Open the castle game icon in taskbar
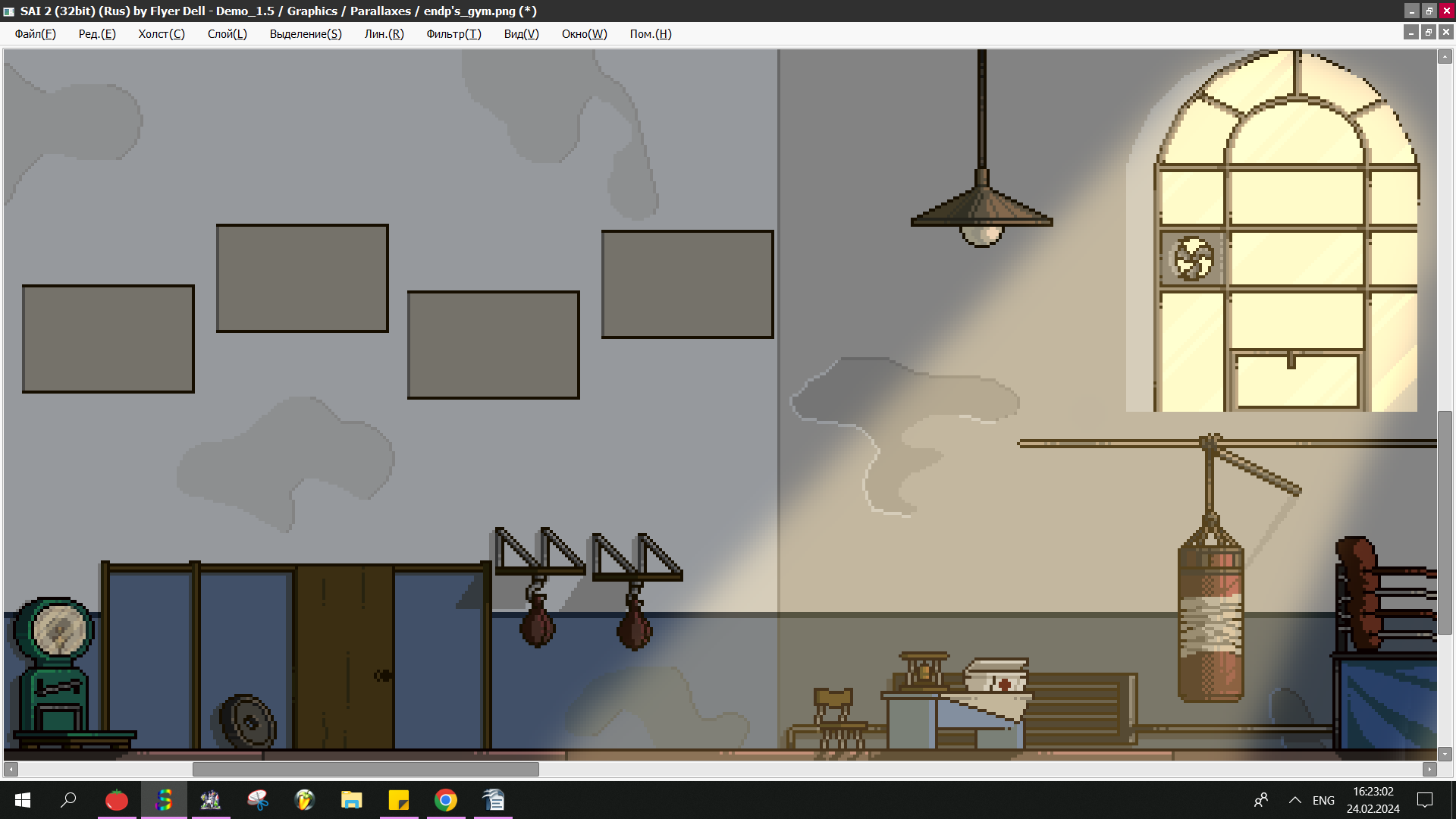Image resolution: width=1456 pixels, height=819 pixels. [211, 800]
